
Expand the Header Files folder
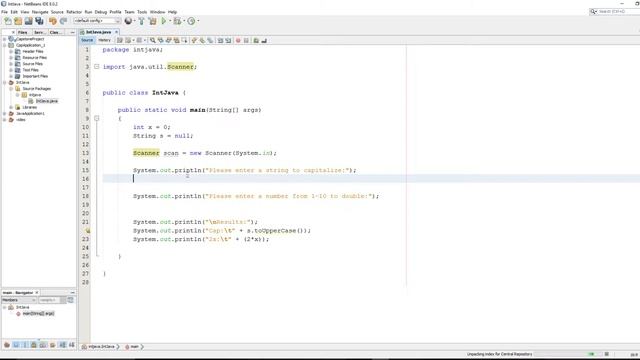(11, 51)
